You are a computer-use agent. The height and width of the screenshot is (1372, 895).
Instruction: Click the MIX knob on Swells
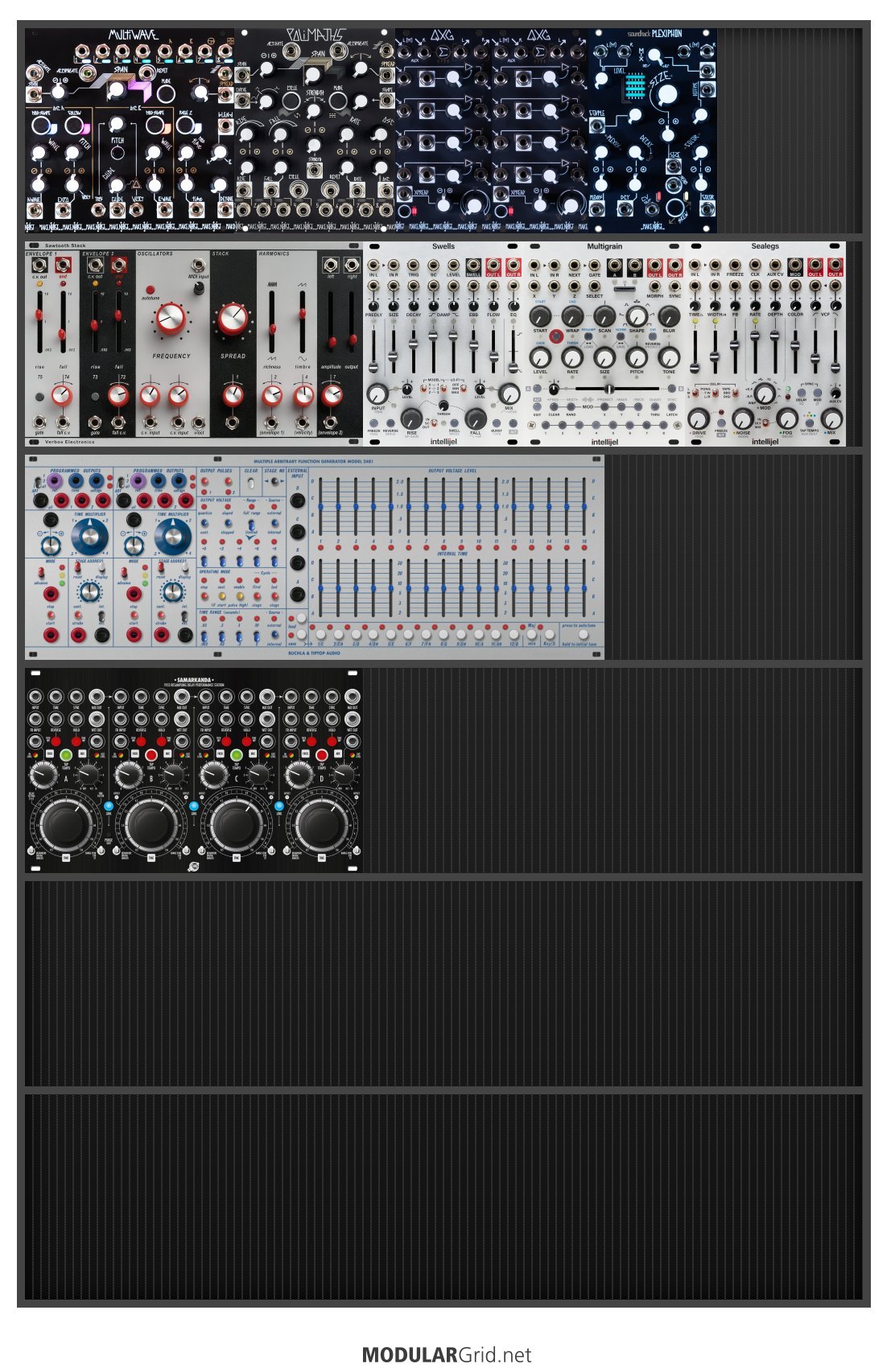[x=509, y=393]
